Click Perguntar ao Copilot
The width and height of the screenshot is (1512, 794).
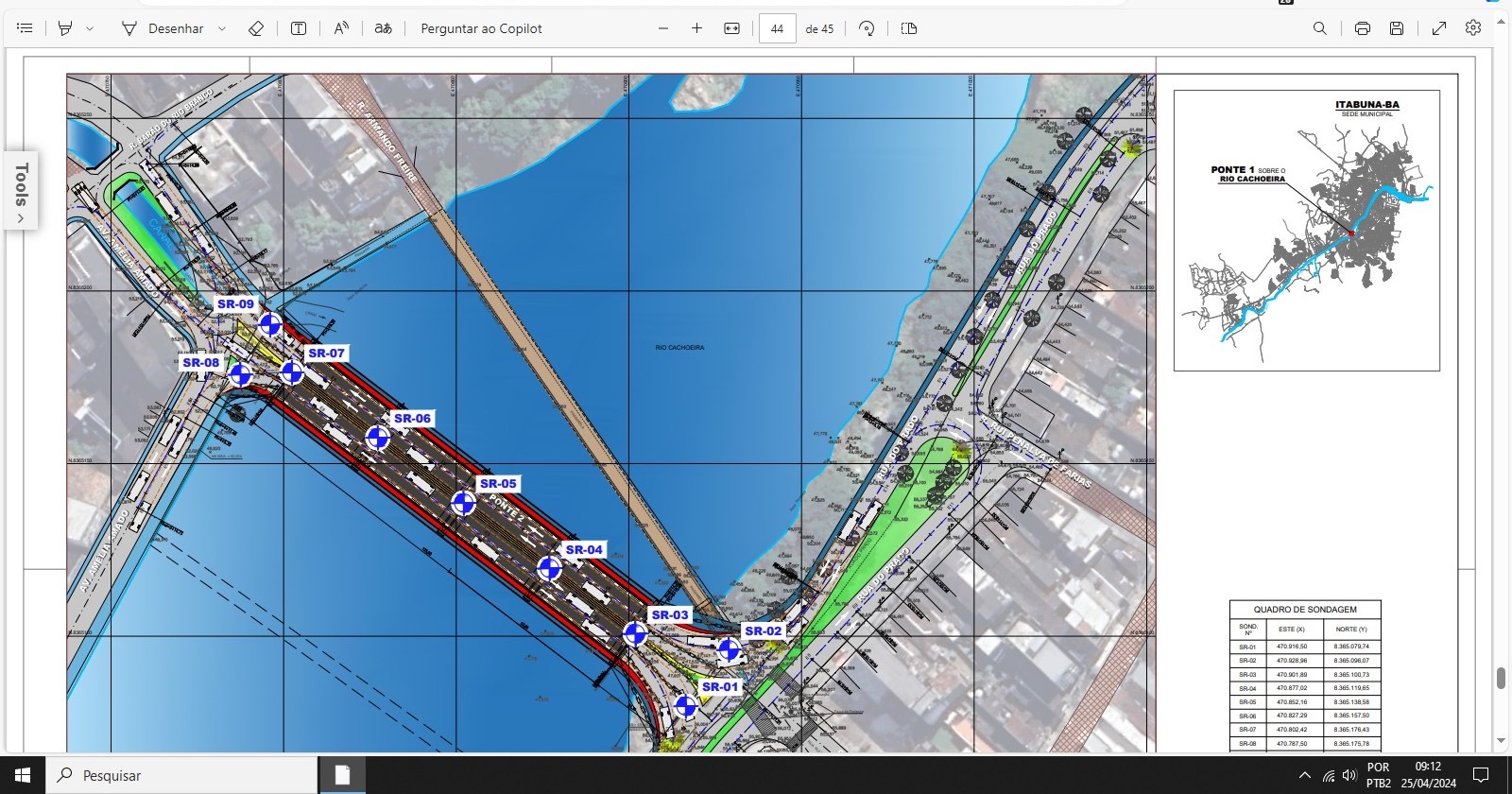[481, 28]
